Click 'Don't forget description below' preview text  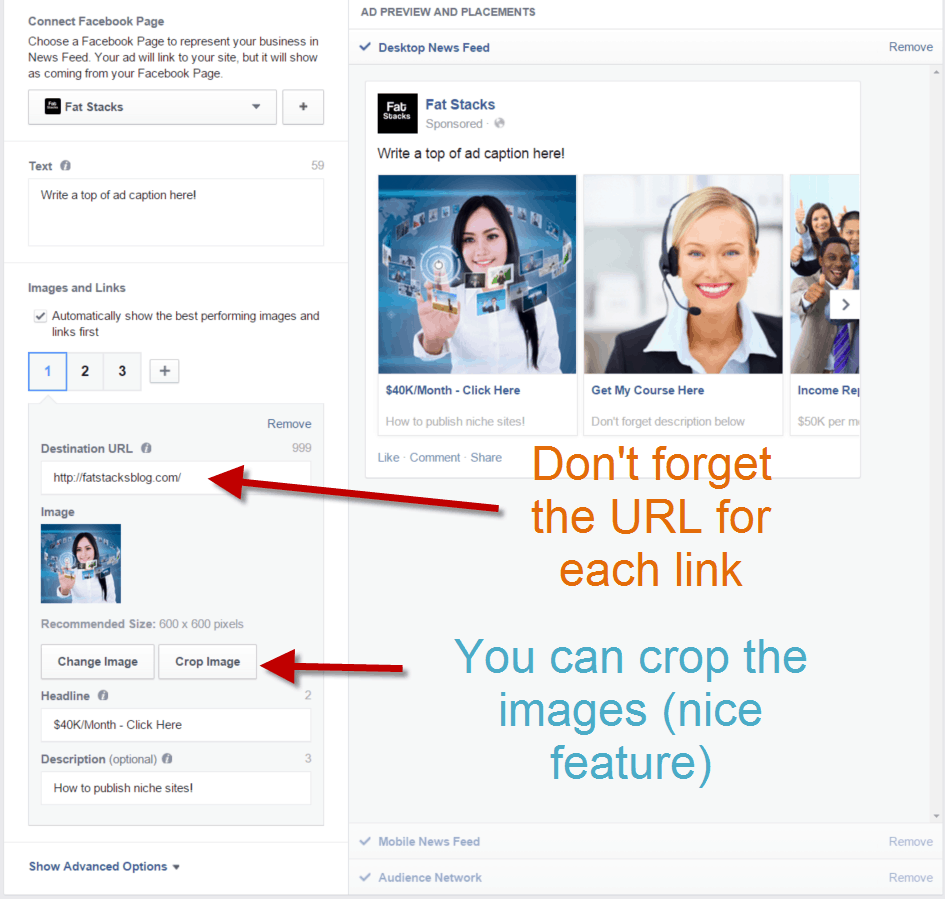668,422
